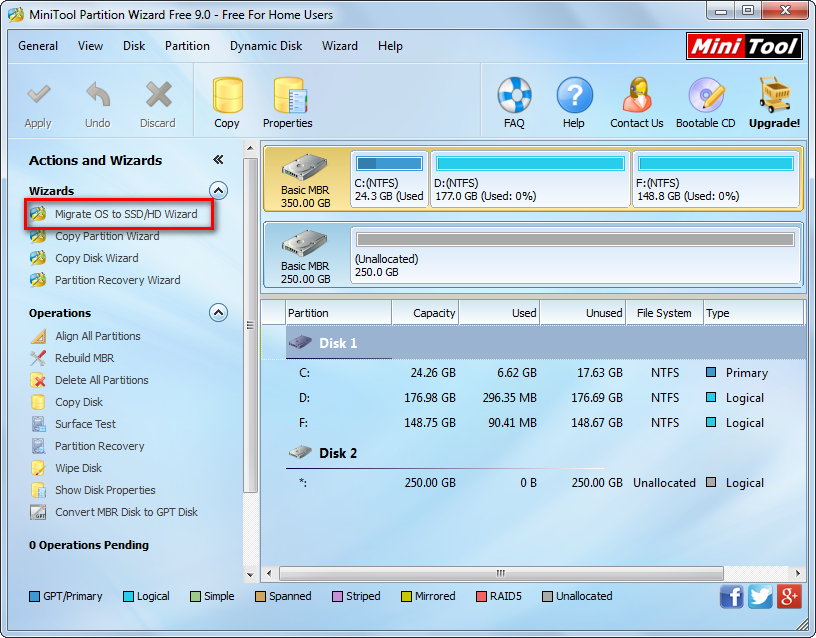Click the Apply checkmark icon
Image resolution: width=816 pixels, height=638 pixels.
pos(38,95)
